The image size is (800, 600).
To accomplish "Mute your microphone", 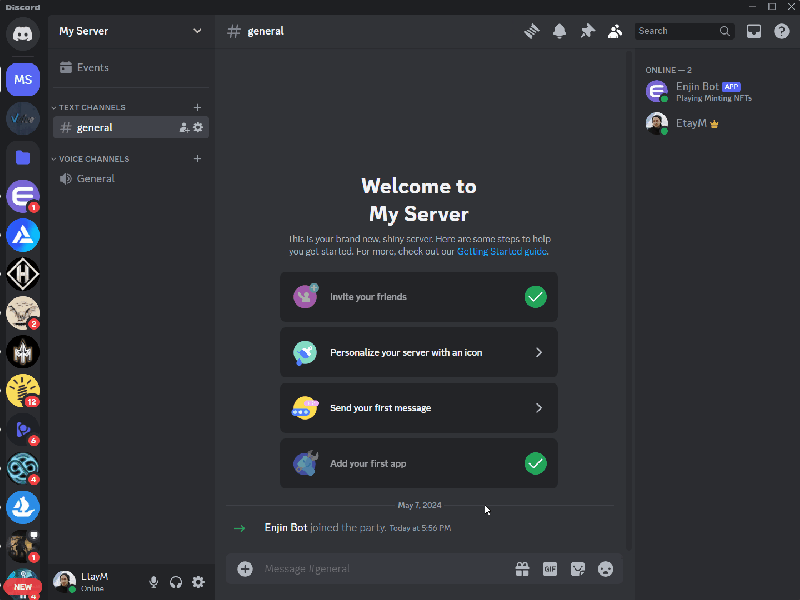I will 153,581.
